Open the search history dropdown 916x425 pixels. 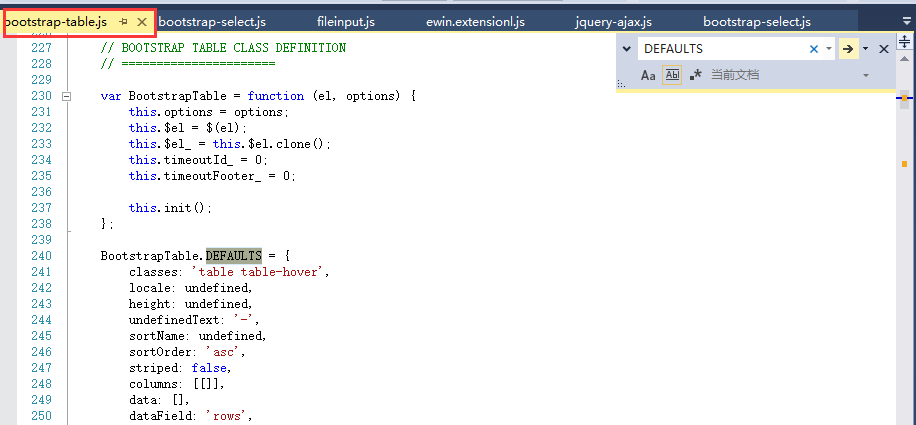tap(829, 49)
